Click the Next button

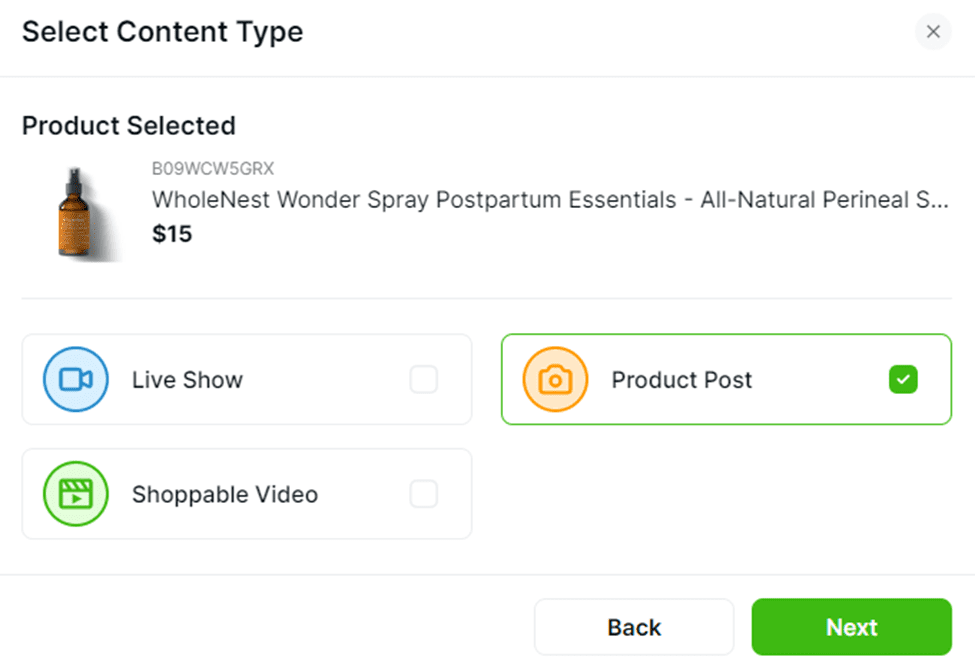pos(851,627)
